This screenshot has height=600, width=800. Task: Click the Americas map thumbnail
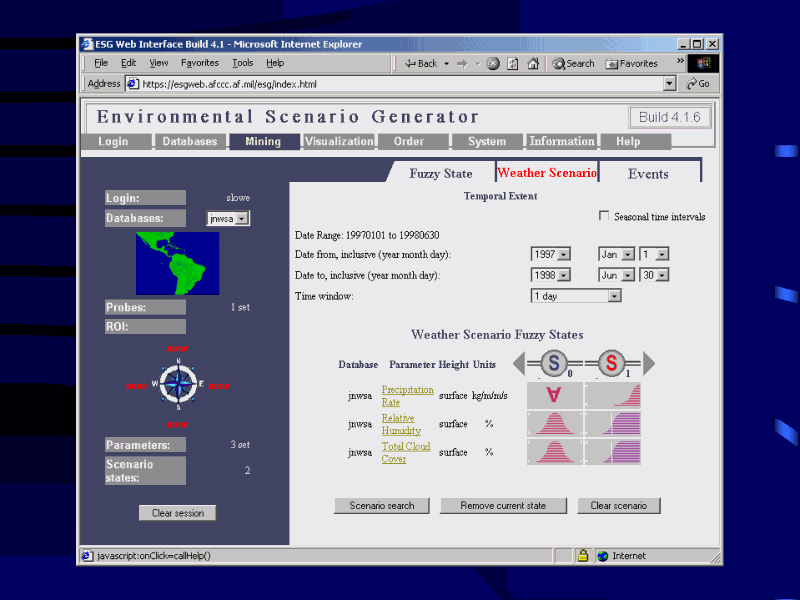177,263
